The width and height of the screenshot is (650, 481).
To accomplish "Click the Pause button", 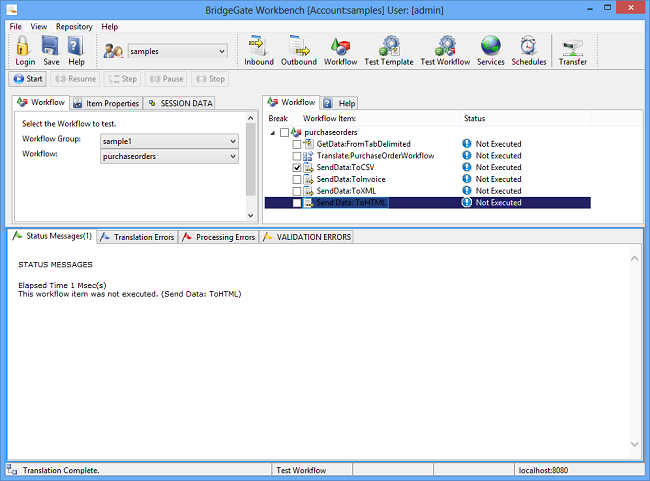I will (166, 79).
